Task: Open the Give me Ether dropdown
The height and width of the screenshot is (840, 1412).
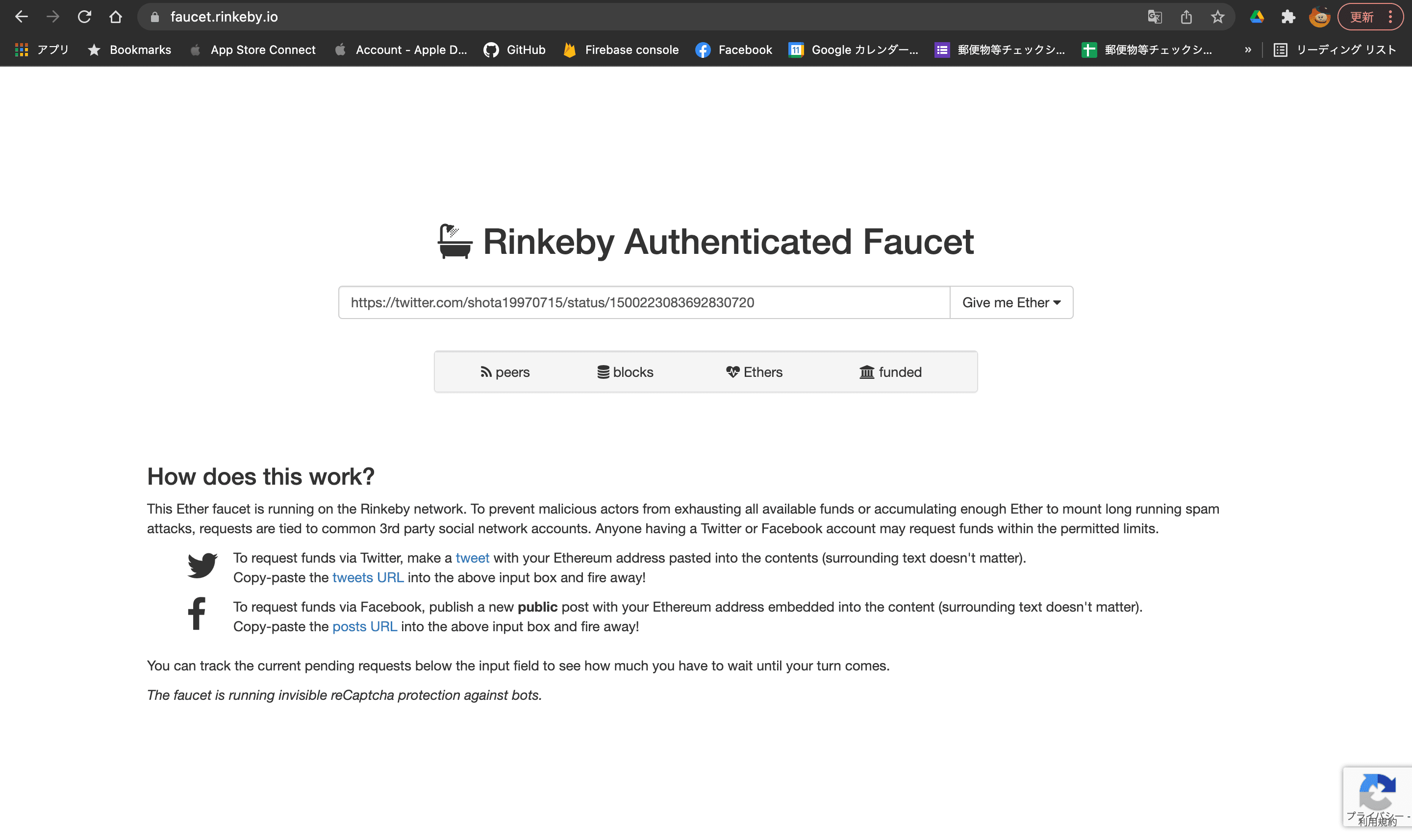Action: click(x=1011, y=302)
